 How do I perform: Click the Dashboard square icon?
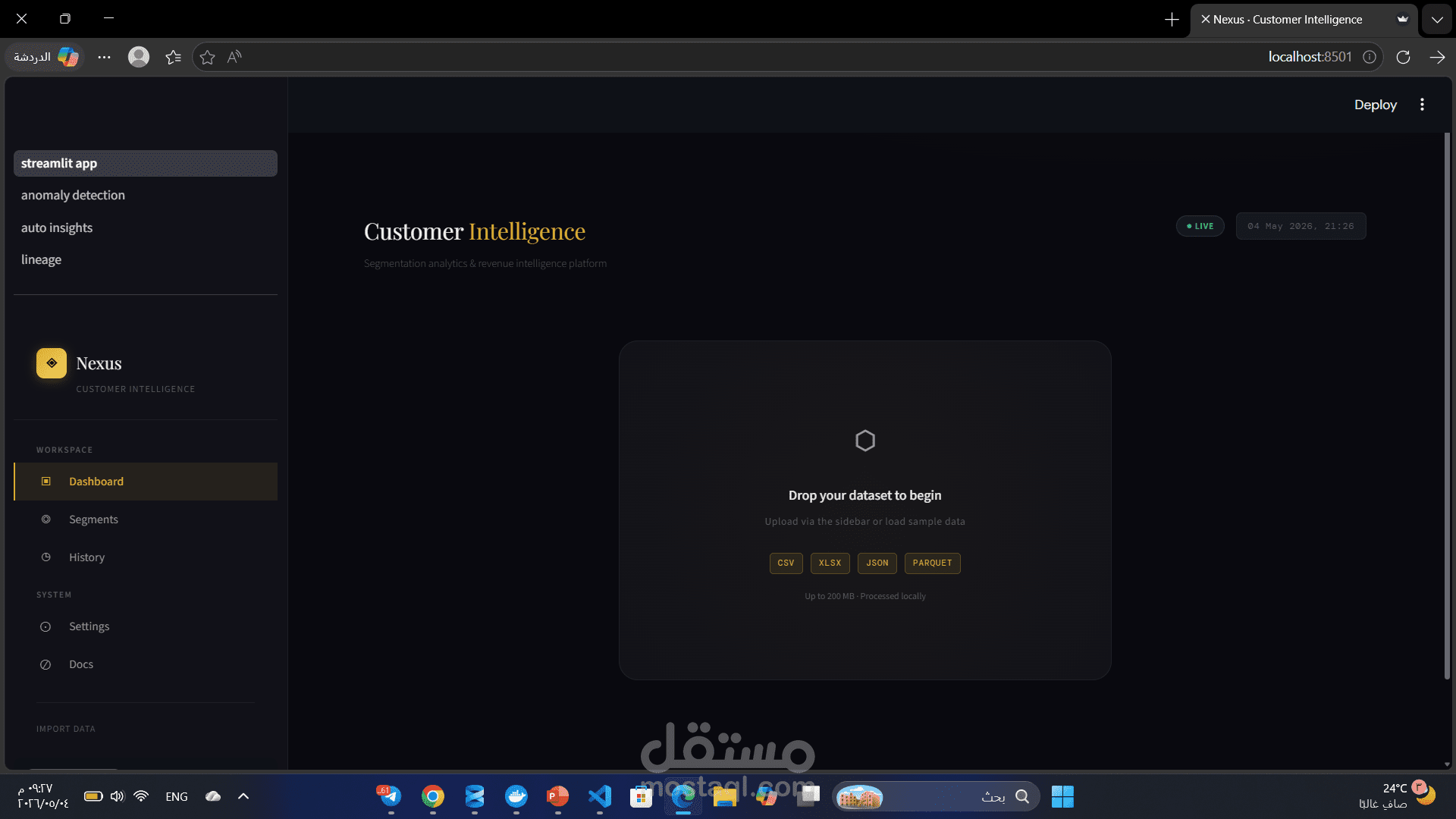tap(45, 482)
